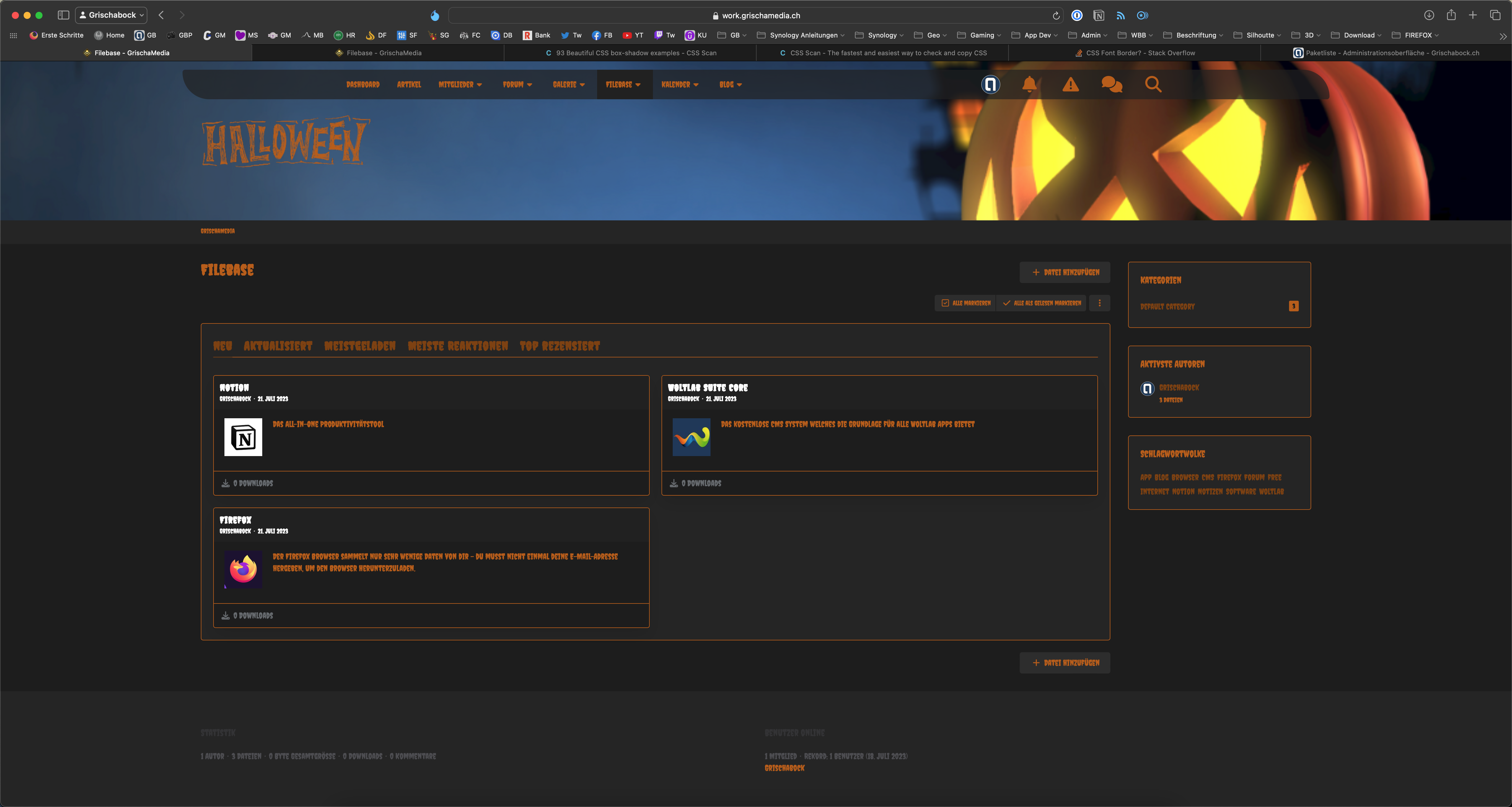Open the Firefox file thumbnail
Viewport: 1512px width, 807px height.
[243, 569]
